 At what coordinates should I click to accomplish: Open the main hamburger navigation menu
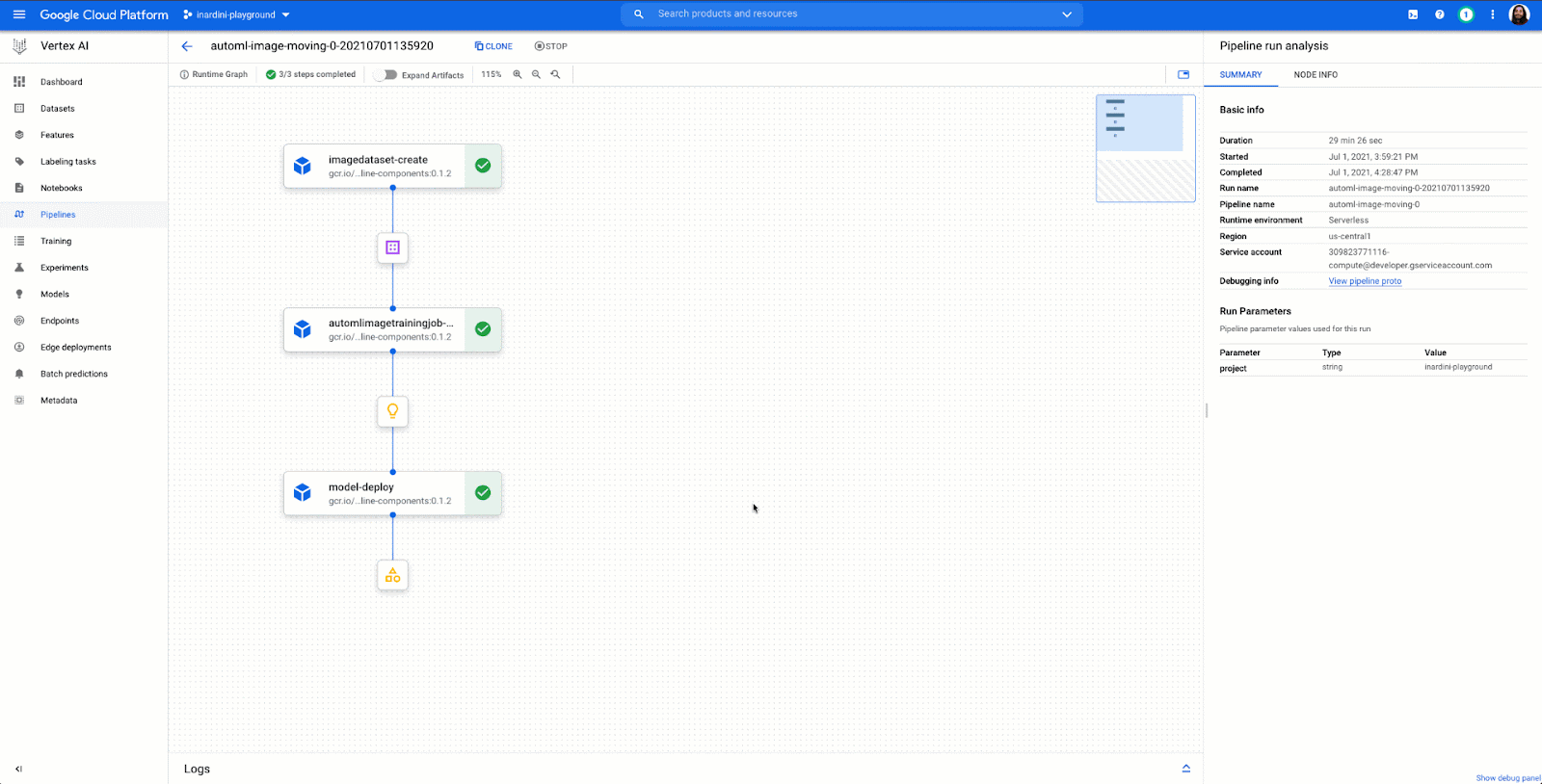(x=19, y=14)
